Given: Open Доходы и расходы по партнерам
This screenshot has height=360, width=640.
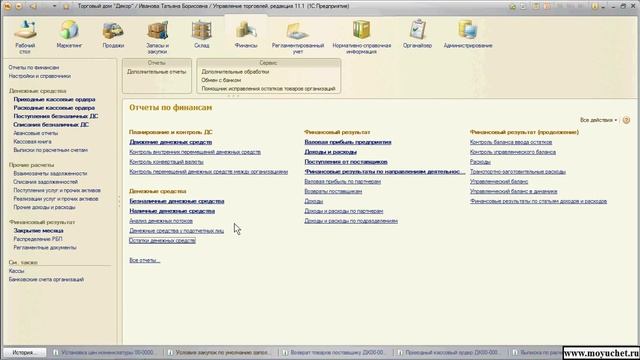Looking at the screenshot, I should point(344,211).
